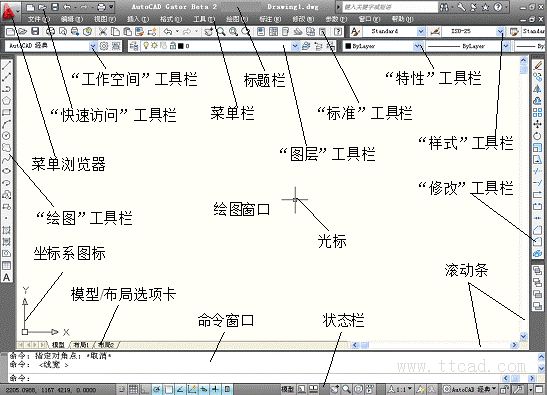This screenshot has width=547, height=395.
Task: Click the status bar zoom magnifier icon
Action: pos(346,389)
